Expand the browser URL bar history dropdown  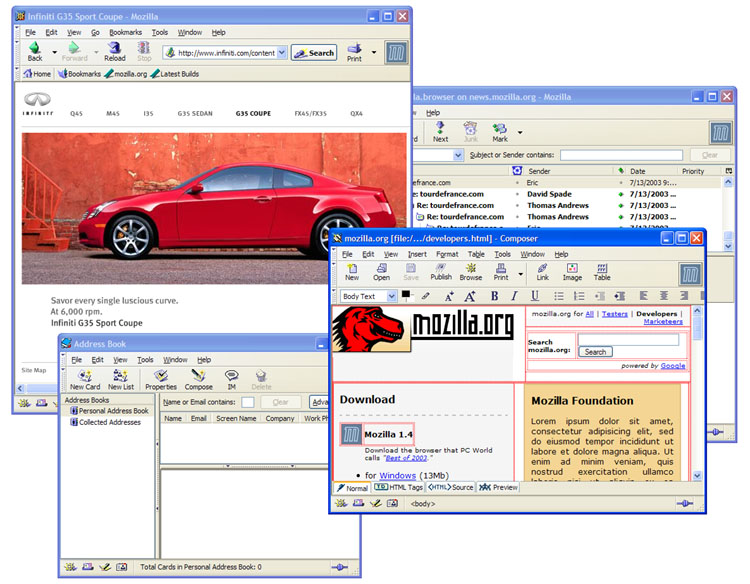point(281,53)
